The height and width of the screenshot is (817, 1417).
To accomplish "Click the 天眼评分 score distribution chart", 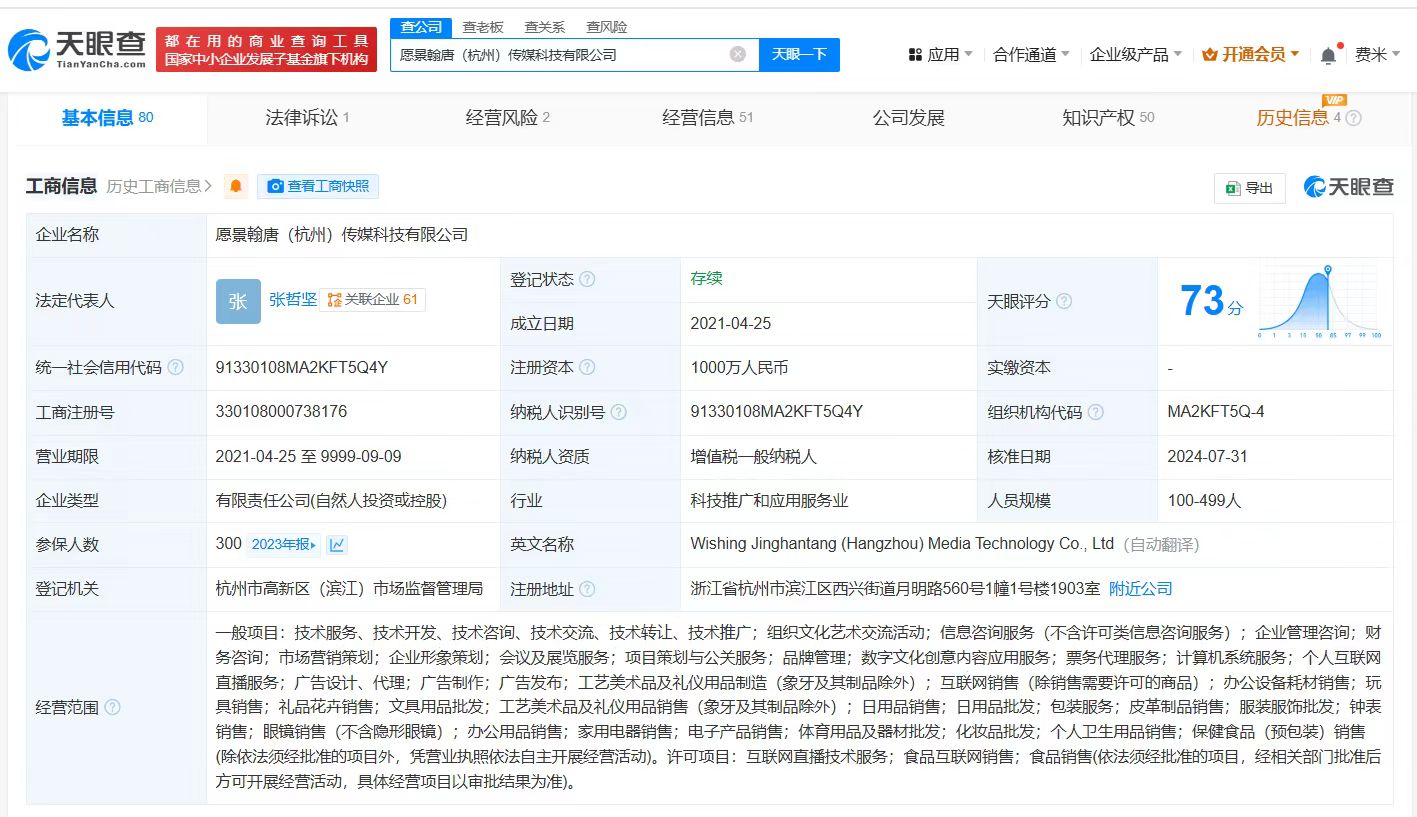I will click(1320, 302).
